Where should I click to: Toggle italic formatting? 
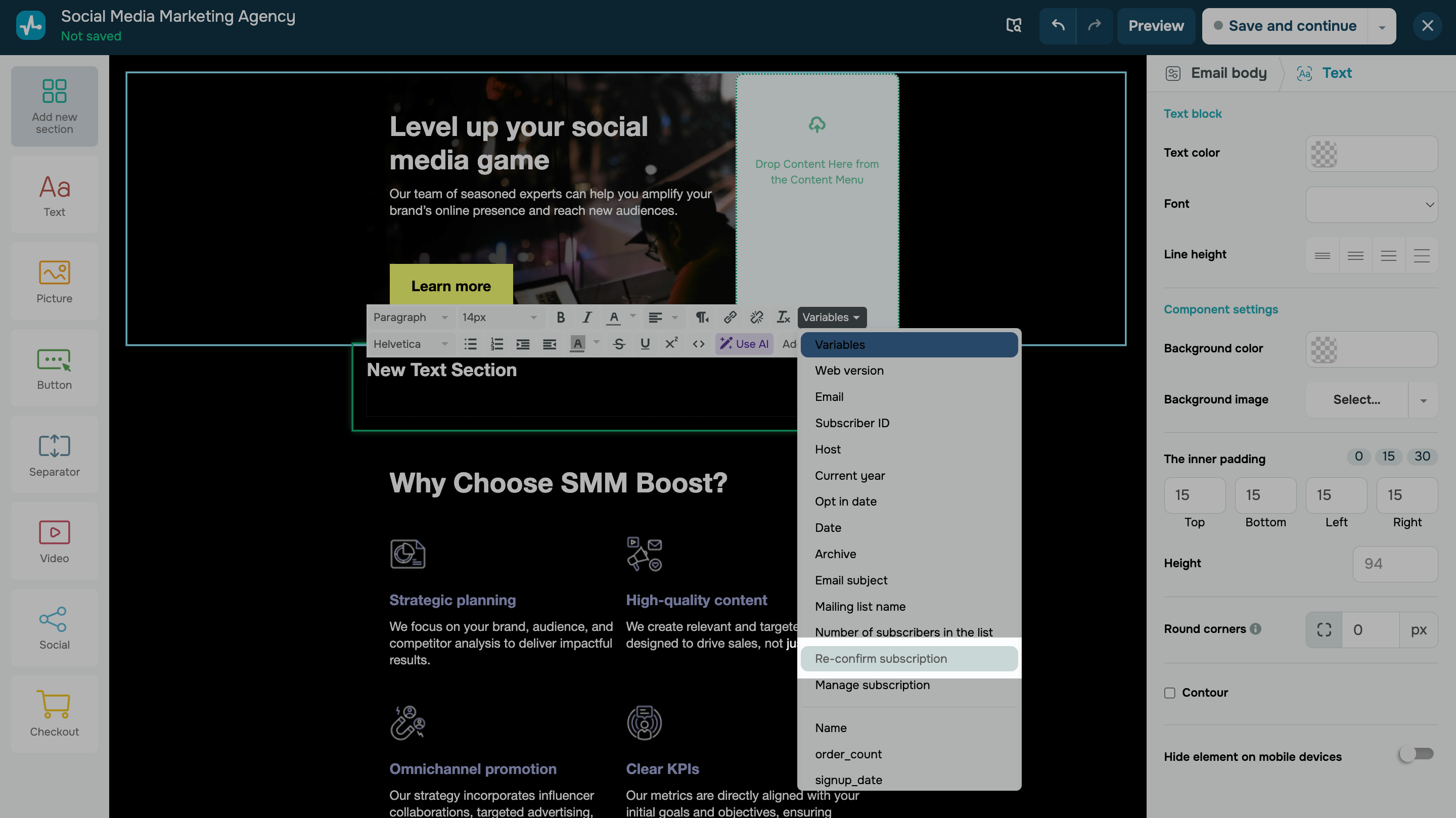[x=586, y=317]
